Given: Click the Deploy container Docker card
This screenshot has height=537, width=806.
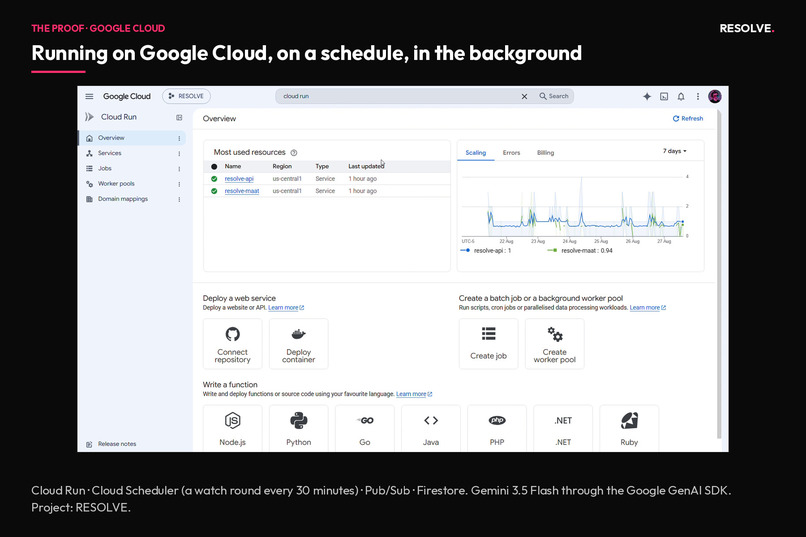Looking at the screenshot, I should tap(299, 344).
